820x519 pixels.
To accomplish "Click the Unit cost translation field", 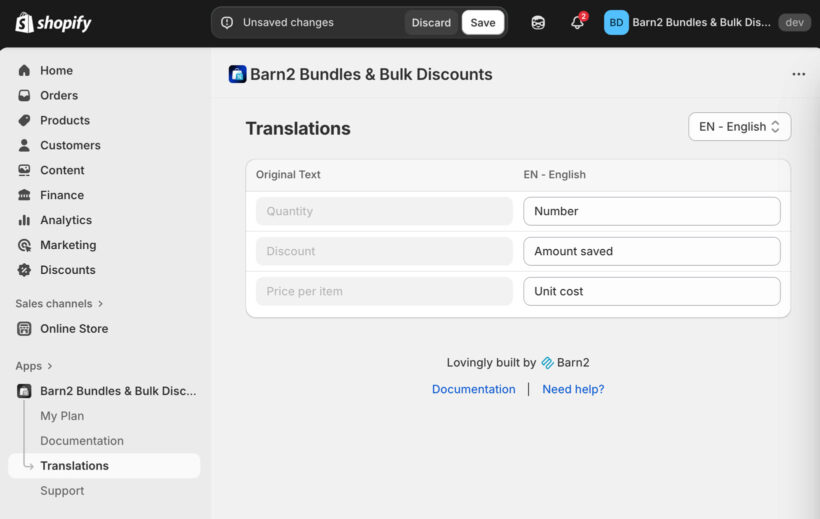I will [x=652, y=291].
